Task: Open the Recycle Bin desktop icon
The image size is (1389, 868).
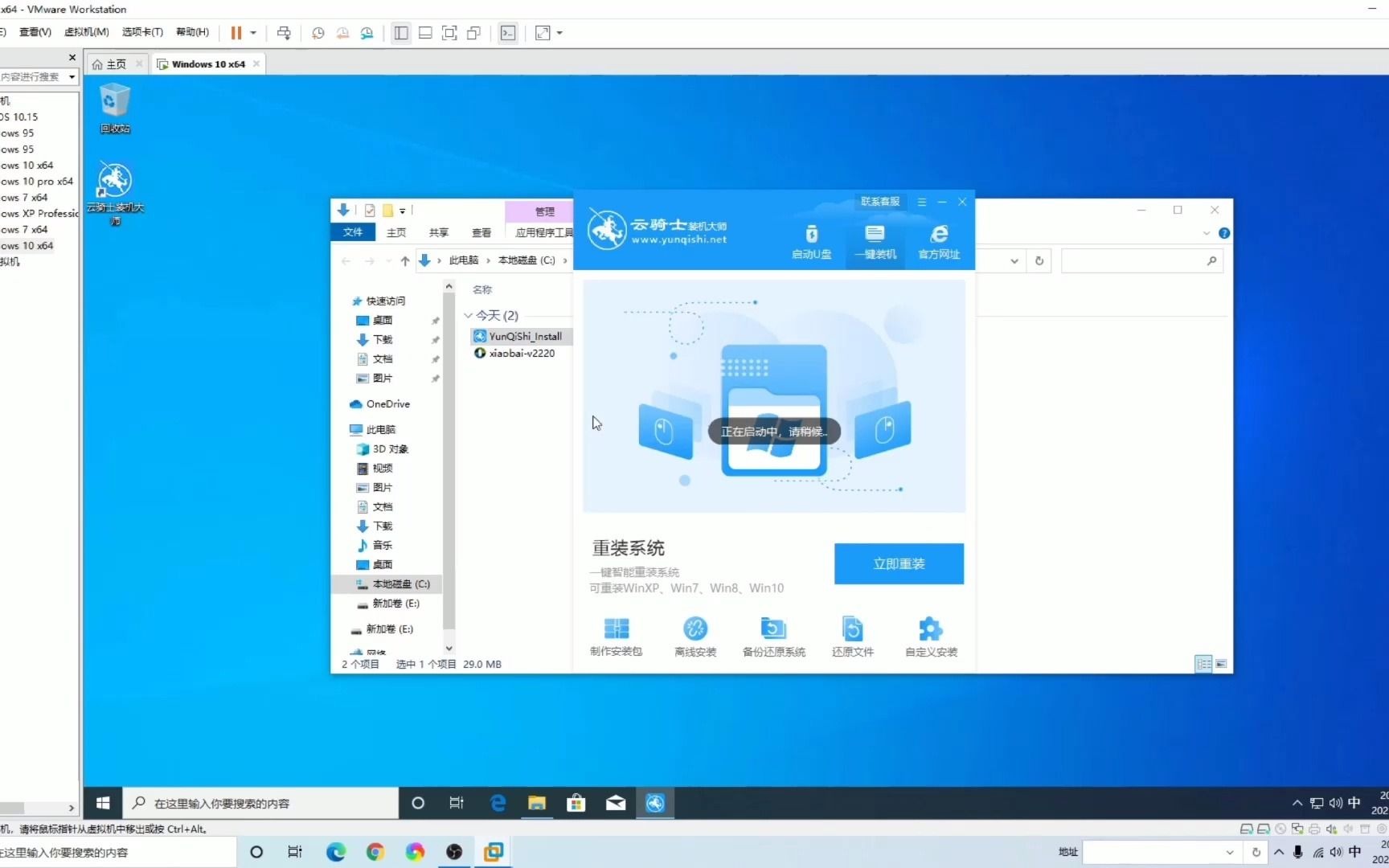Action: click(x=115, y=108)
